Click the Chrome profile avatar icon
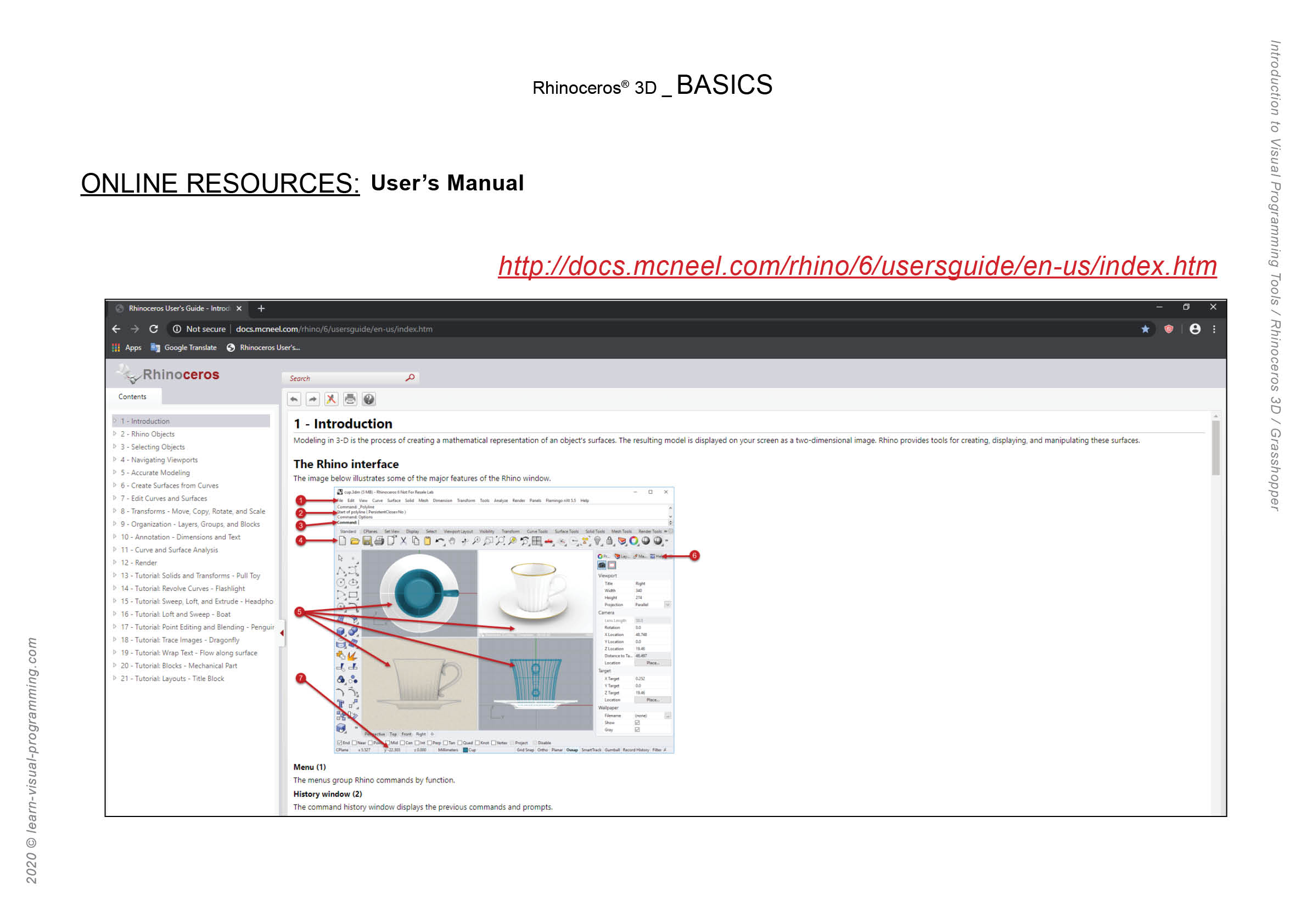This screenshot has height=924, width=1307. coord(1196,329)
